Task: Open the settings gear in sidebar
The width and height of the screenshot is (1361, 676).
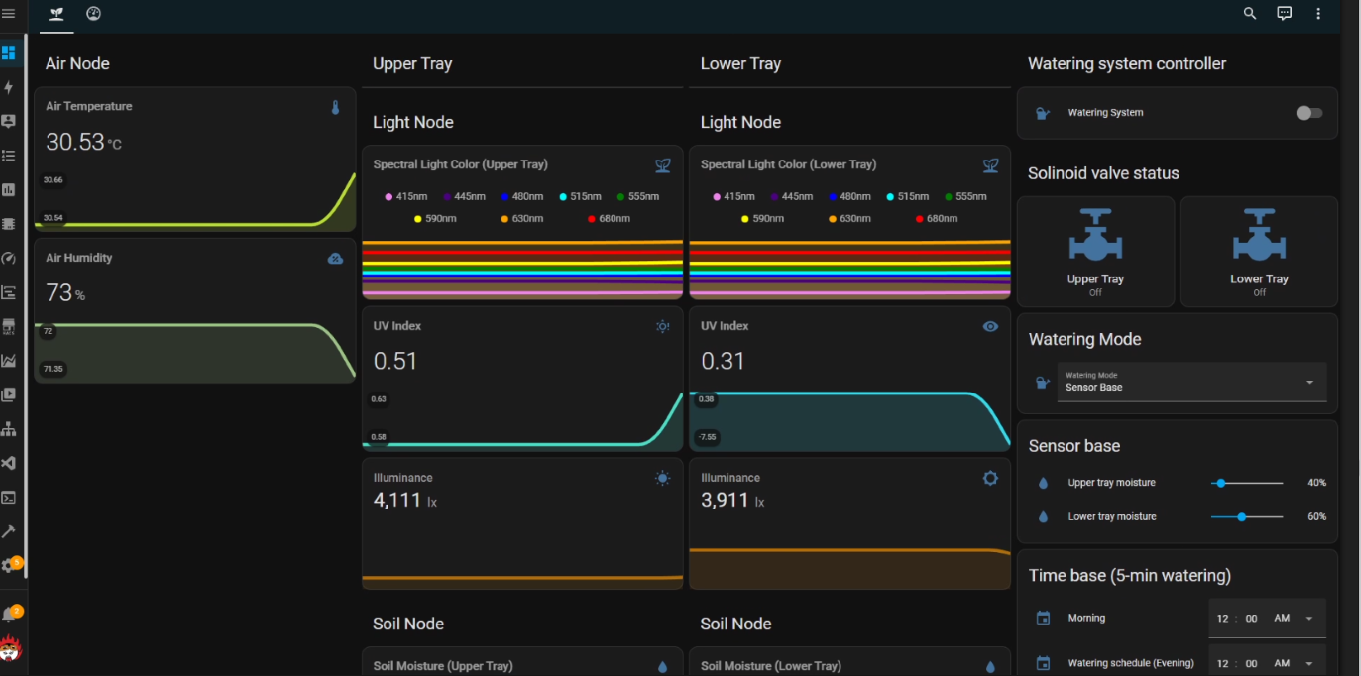Action: pyautogui.click(x=9, y=565)
